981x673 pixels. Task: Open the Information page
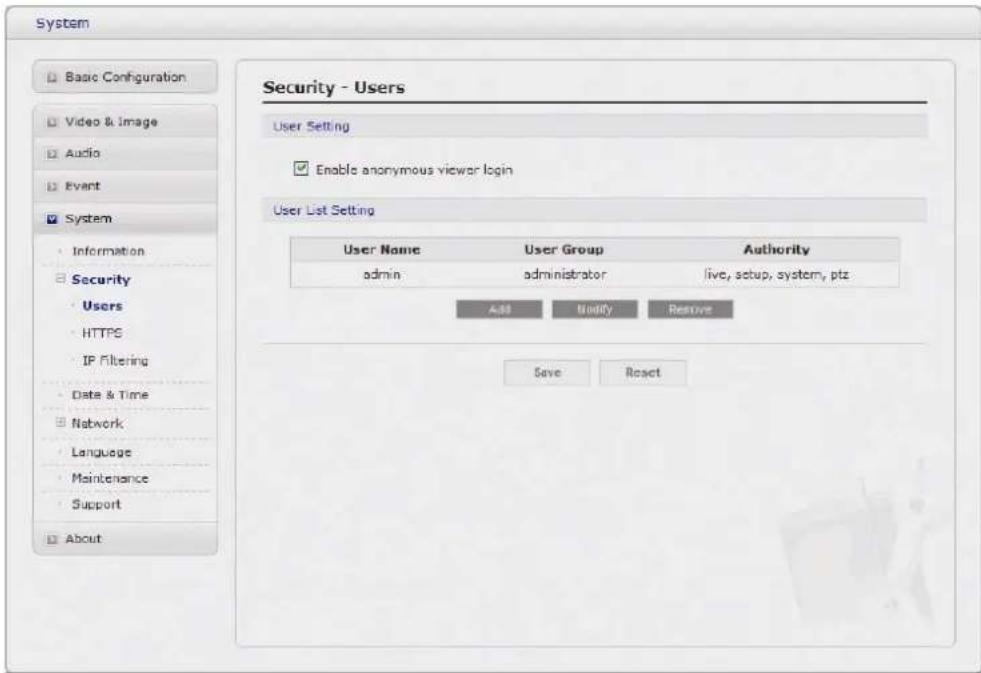point(108,251)
